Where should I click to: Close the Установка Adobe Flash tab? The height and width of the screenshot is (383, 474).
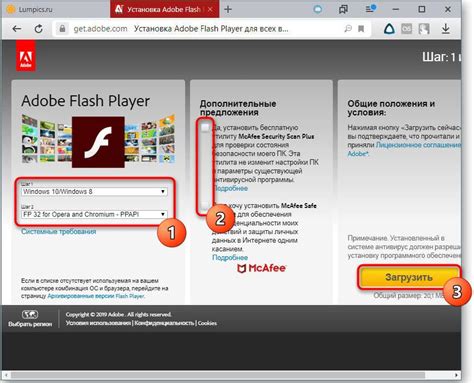click(x=210, y=9)
